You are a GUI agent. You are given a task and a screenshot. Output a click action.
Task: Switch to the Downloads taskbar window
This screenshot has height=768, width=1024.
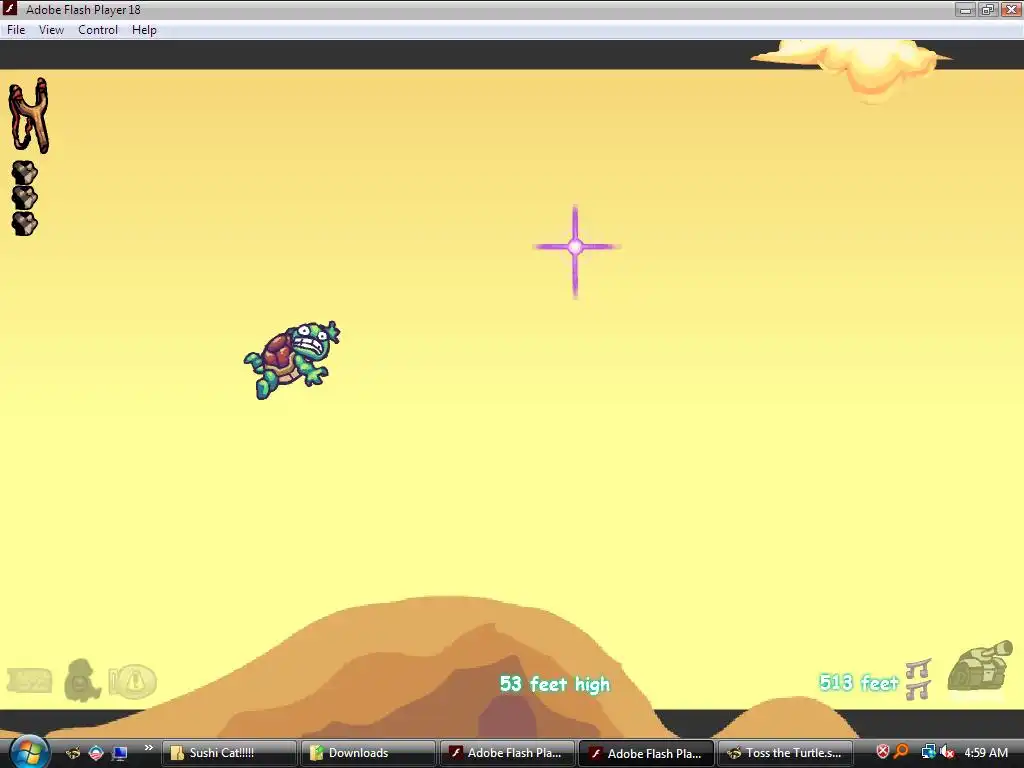[368, 753]
